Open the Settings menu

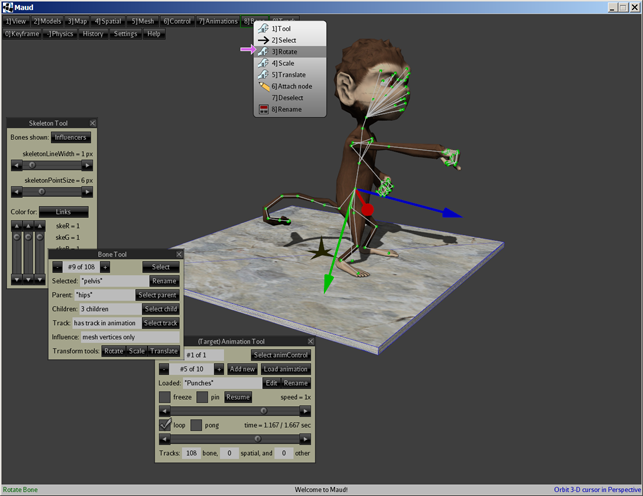(125, 34)
